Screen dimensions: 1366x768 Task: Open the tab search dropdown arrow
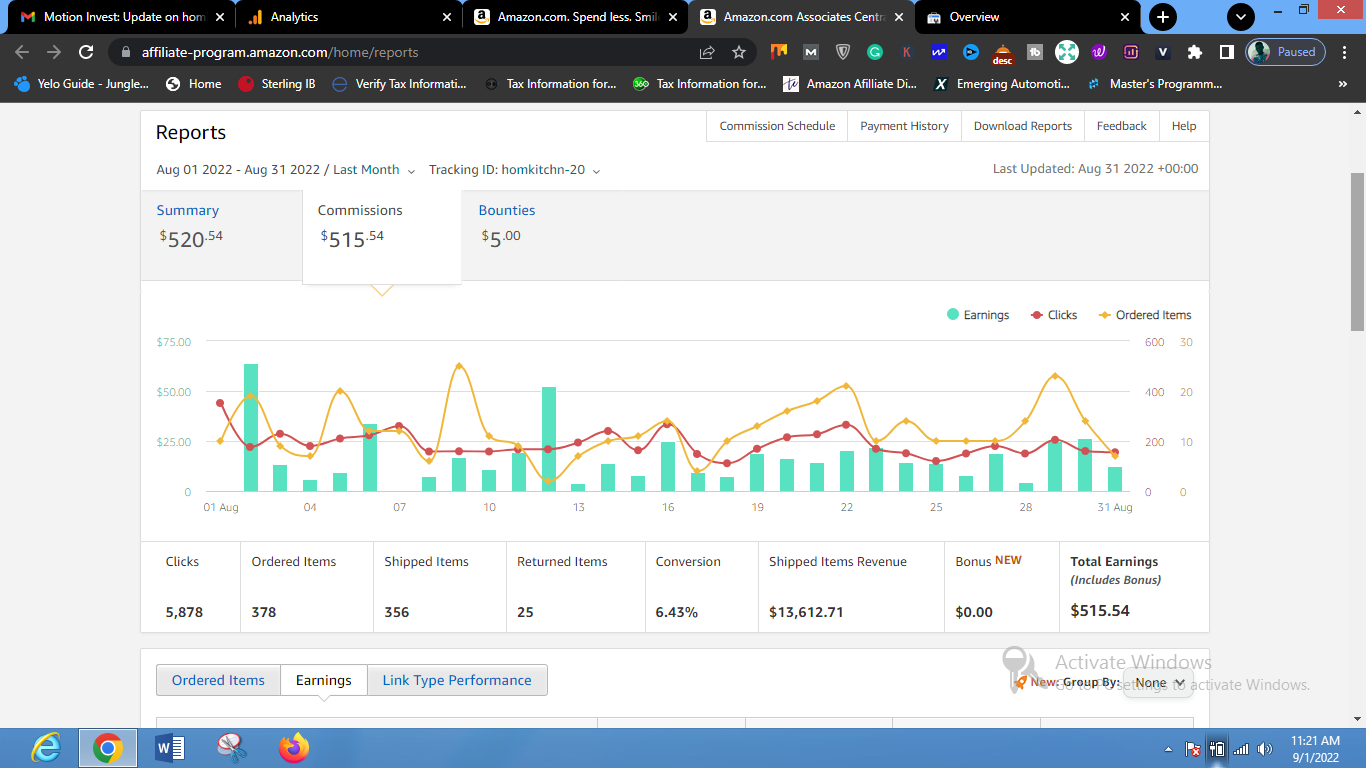coord(1241,17)
